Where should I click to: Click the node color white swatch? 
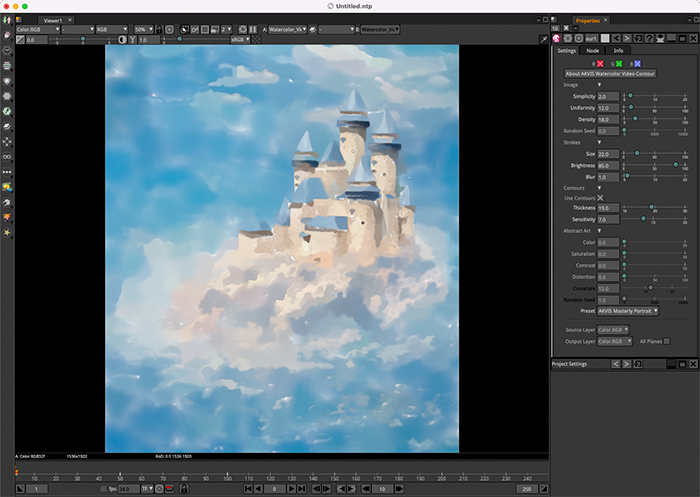(x=605, y=38)
